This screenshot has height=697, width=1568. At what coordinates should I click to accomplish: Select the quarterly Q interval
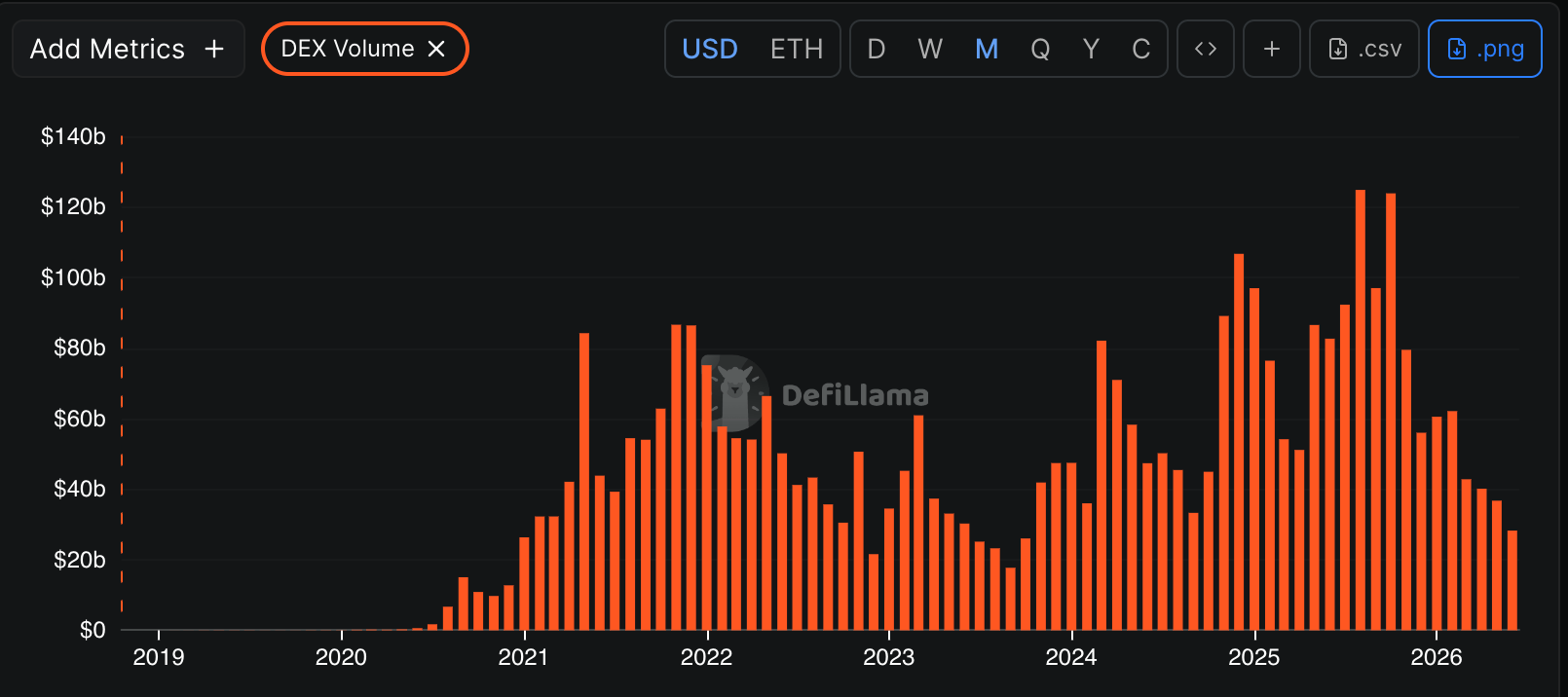(x=1040, y=49)
